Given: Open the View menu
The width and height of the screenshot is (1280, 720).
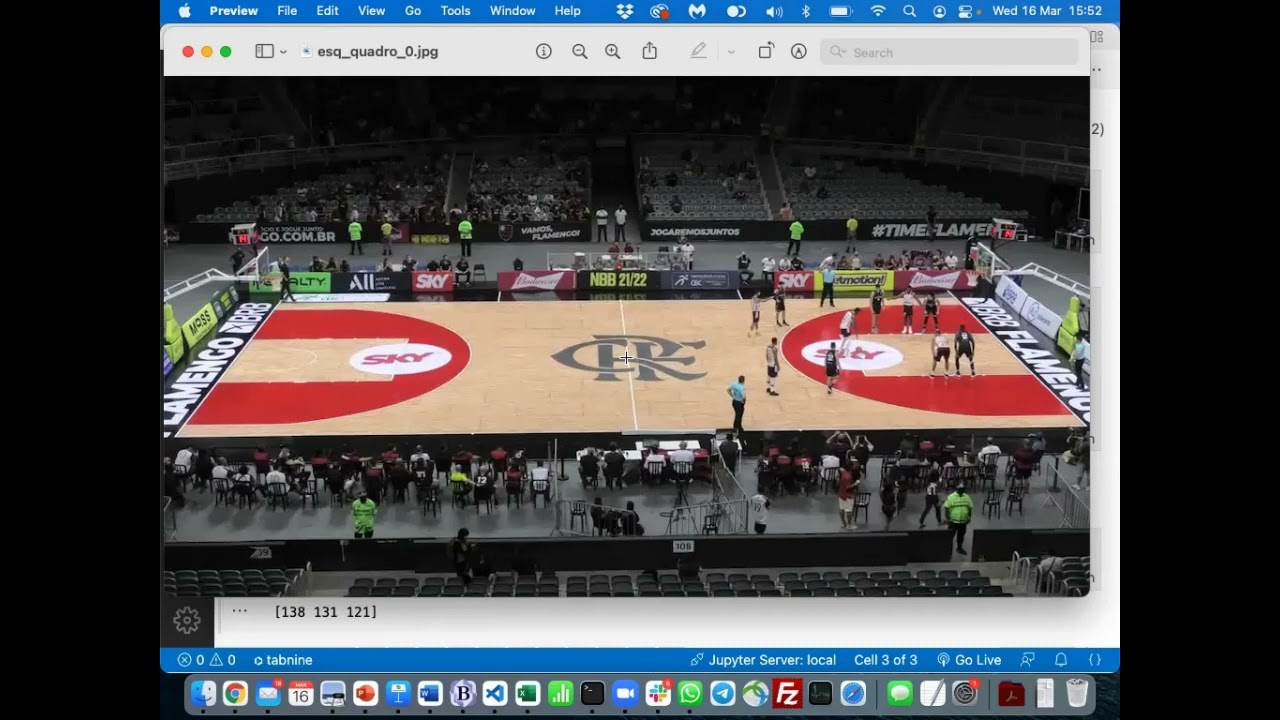Looking at the screenshot, I should [371, 11].
